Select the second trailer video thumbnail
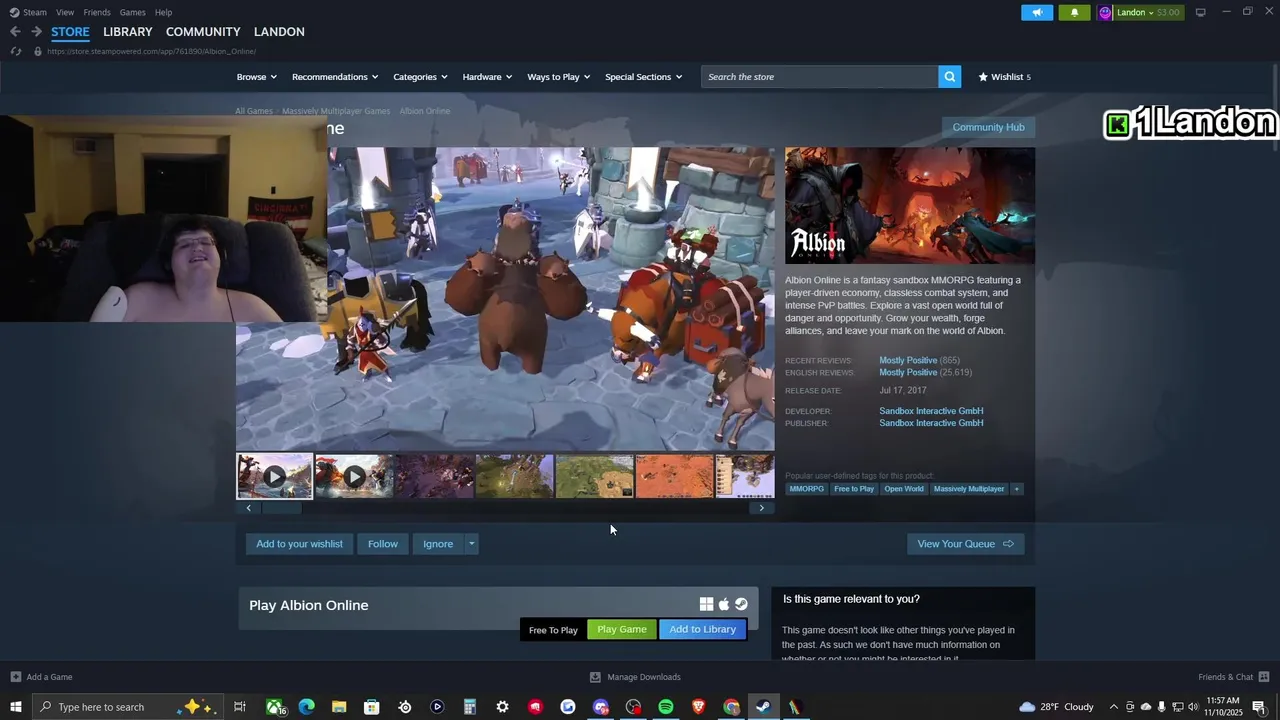 (354, 477)
